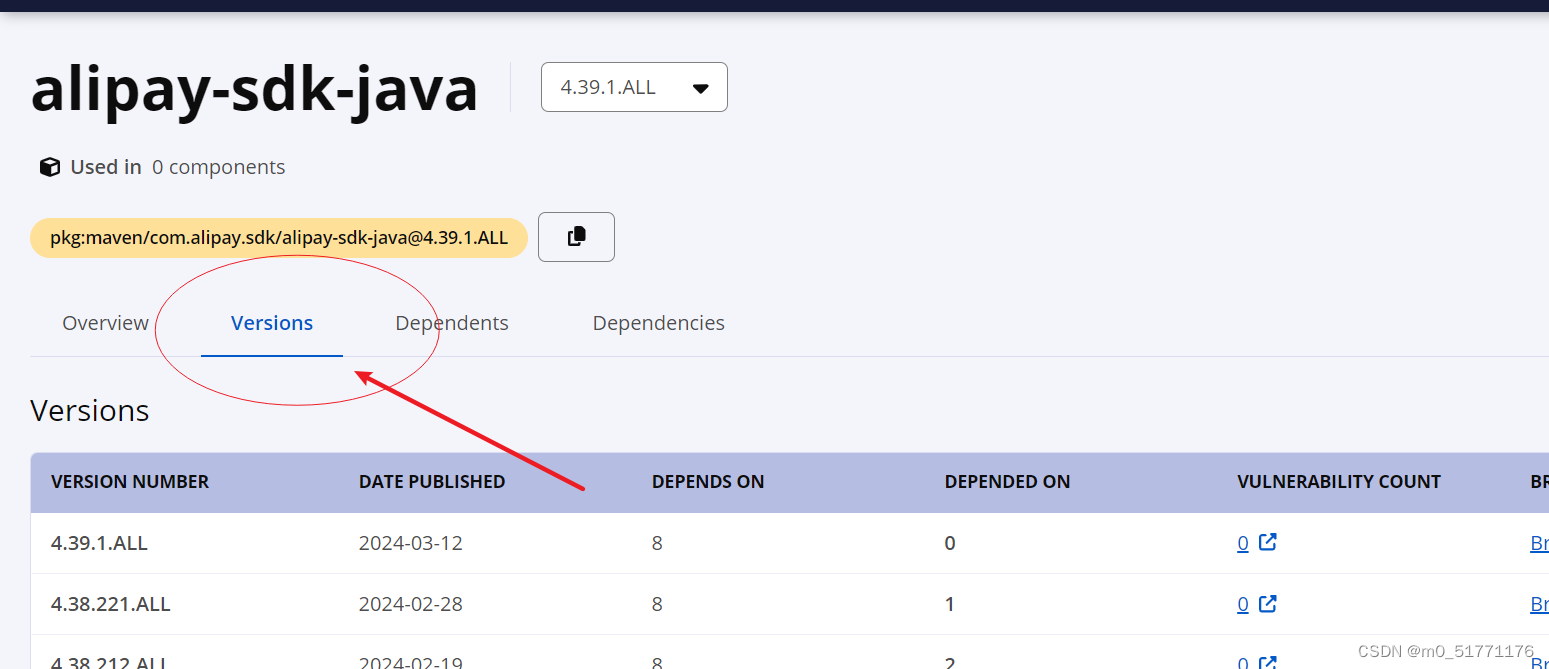Open the Dependencies tab
The height and width of the screenshot is (669, 1549).
pos(659,323)
